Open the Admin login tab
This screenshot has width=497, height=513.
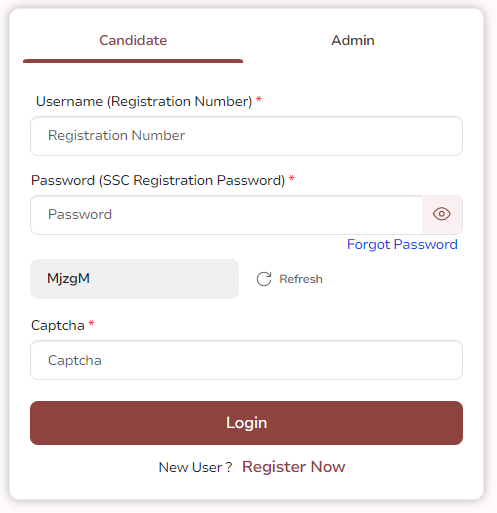(x=353, y=40)
